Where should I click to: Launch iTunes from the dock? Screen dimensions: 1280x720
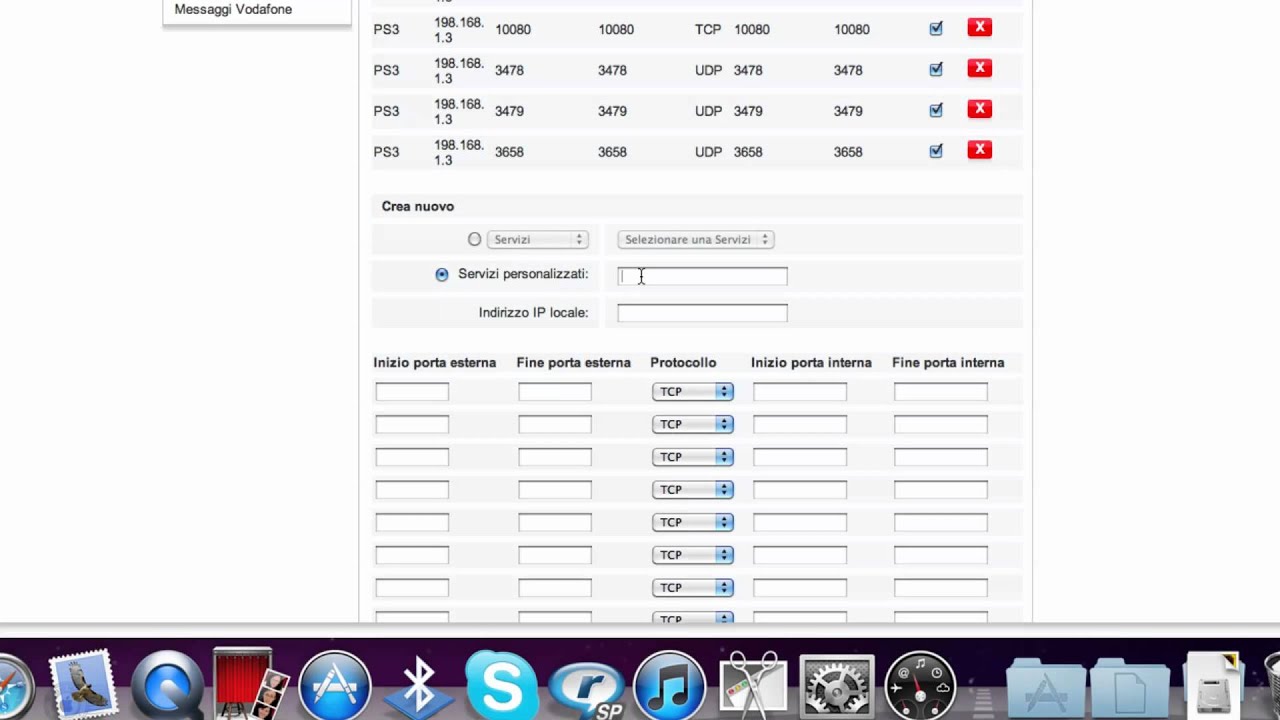click(x=669, y=686)
